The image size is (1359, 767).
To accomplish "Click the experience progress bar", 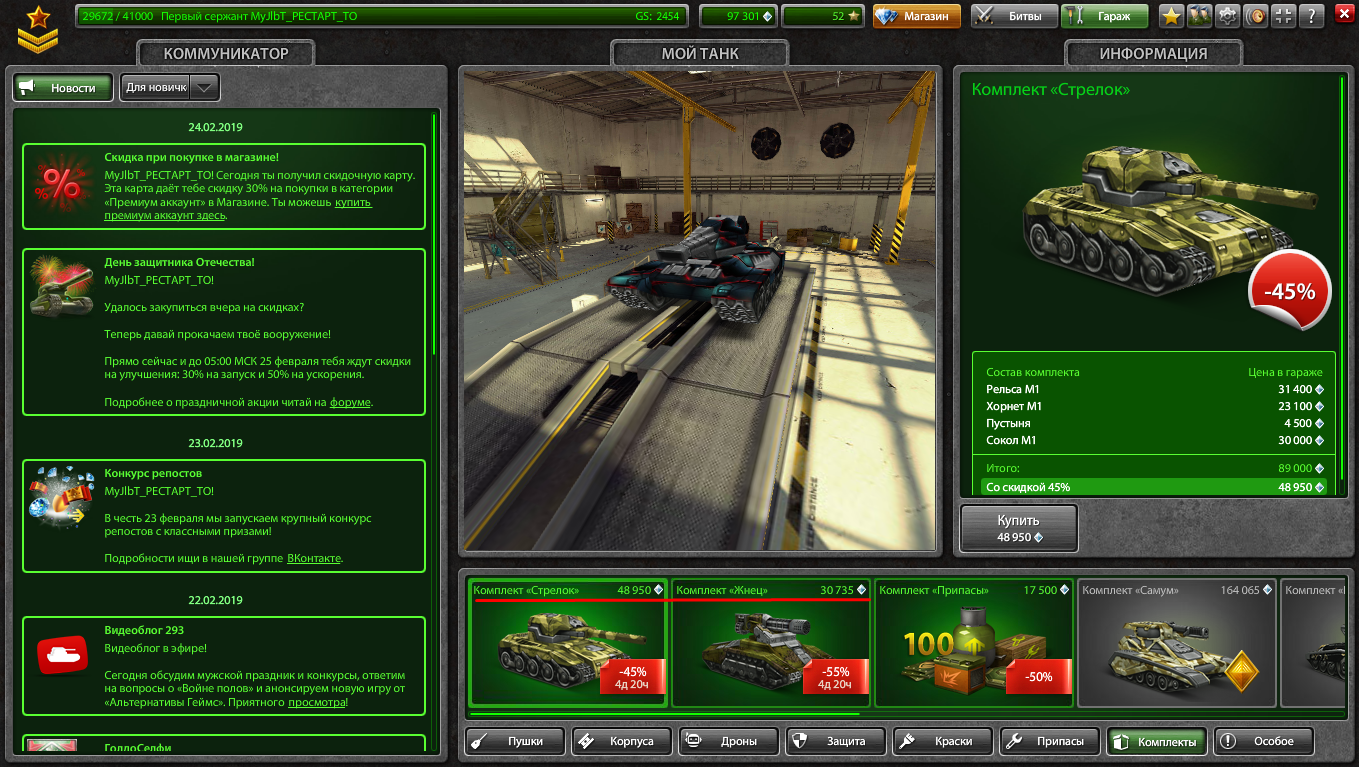I will pyautogui.click(x=381, y=16).
